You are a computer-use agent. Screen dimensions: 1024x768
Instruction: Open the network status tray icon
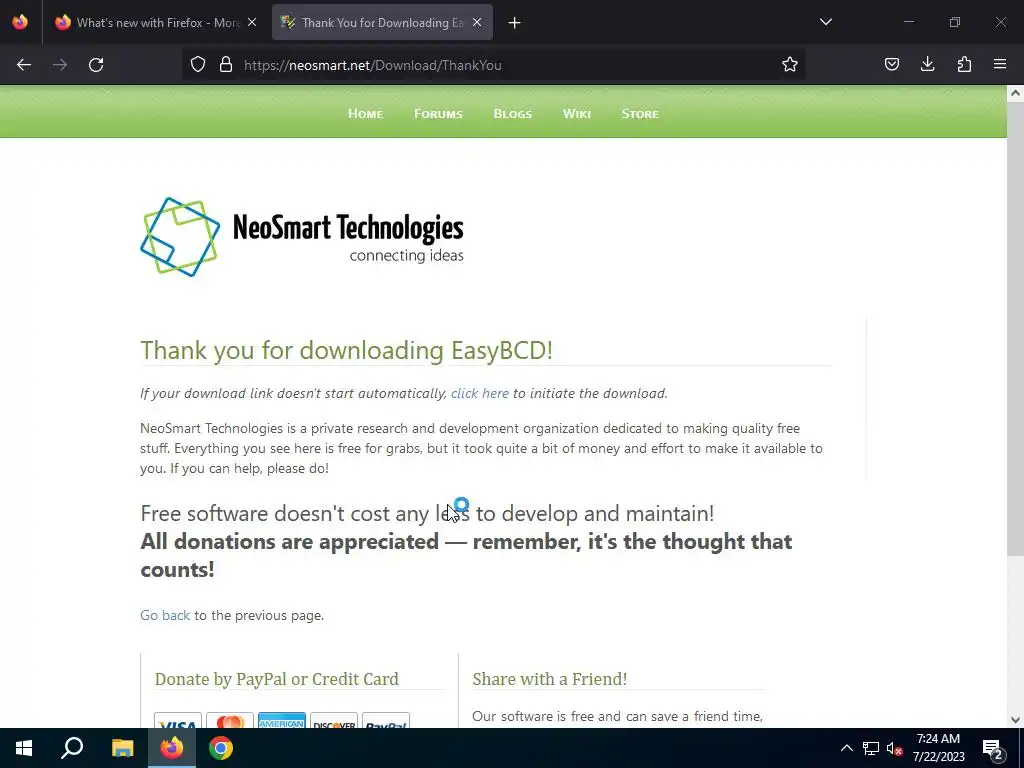[871, 748]
